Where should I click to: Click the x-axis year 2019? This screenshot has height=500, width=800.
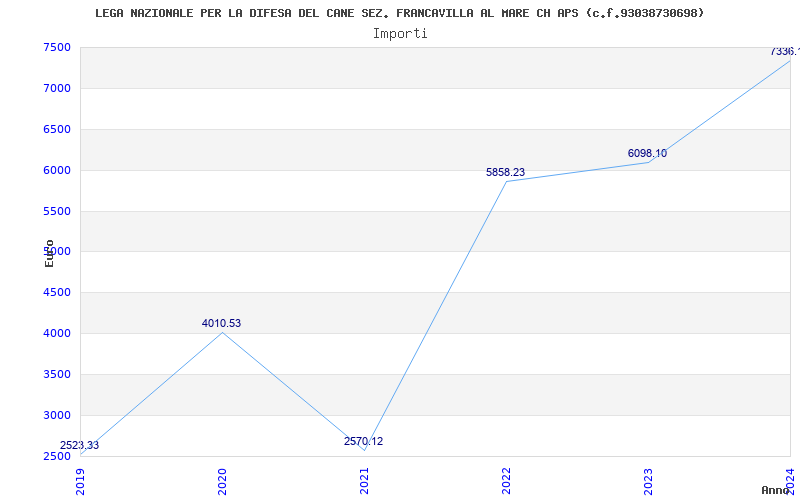tap(80, 481)
